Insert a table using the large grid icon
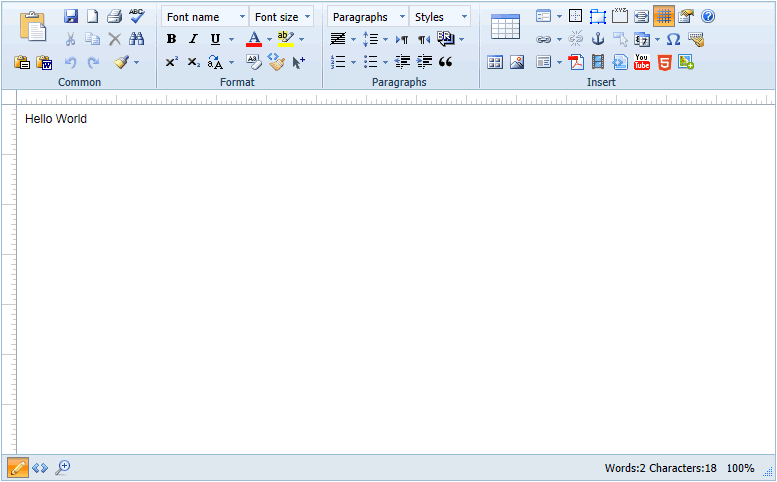This screenshot has width=777, height=482. tap(505, 27)
